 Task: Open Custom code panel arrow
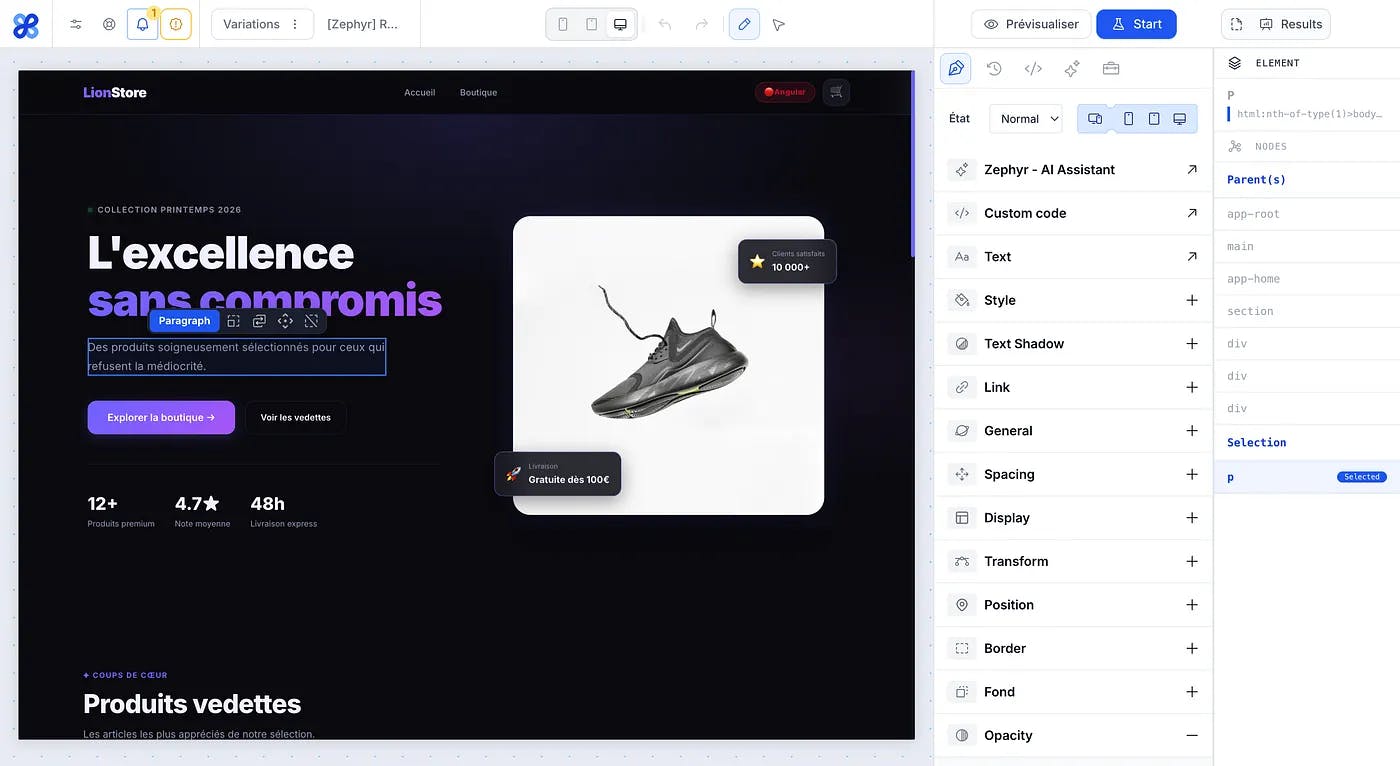[1191, 213]
